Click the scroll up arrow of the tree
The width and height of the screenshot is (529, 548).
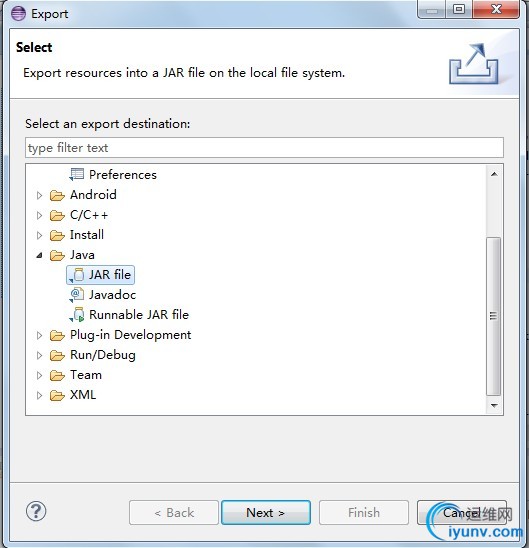494,174
